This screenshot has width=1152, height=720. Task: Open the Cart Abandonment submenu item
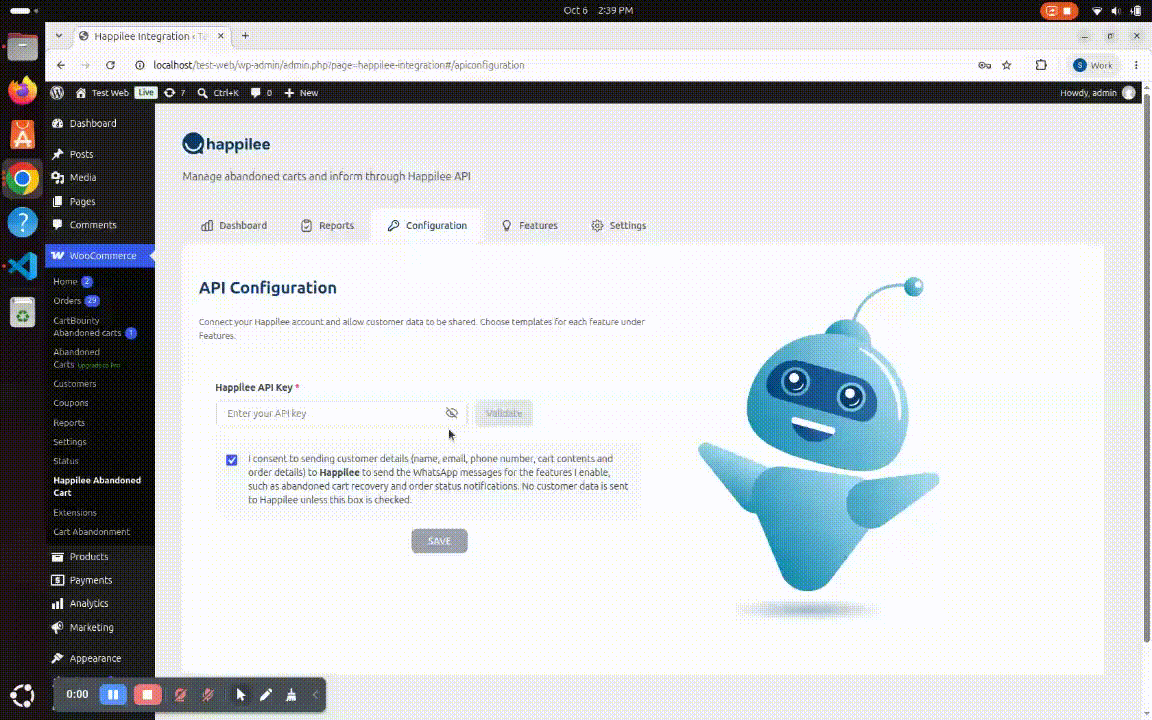click(91, 531)
